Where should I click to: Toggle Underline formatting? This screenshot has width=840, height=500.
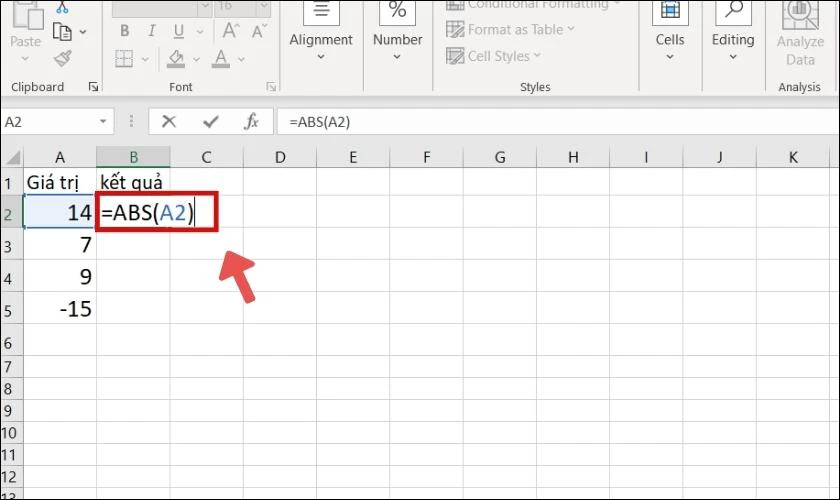click(x=179, y=32)
